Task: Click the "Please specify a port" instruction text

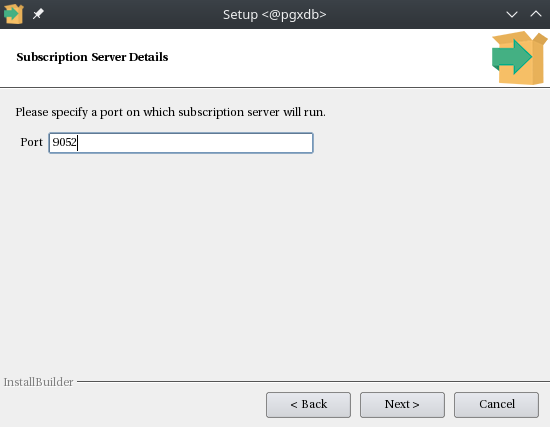Action: (x=170, y=112)
